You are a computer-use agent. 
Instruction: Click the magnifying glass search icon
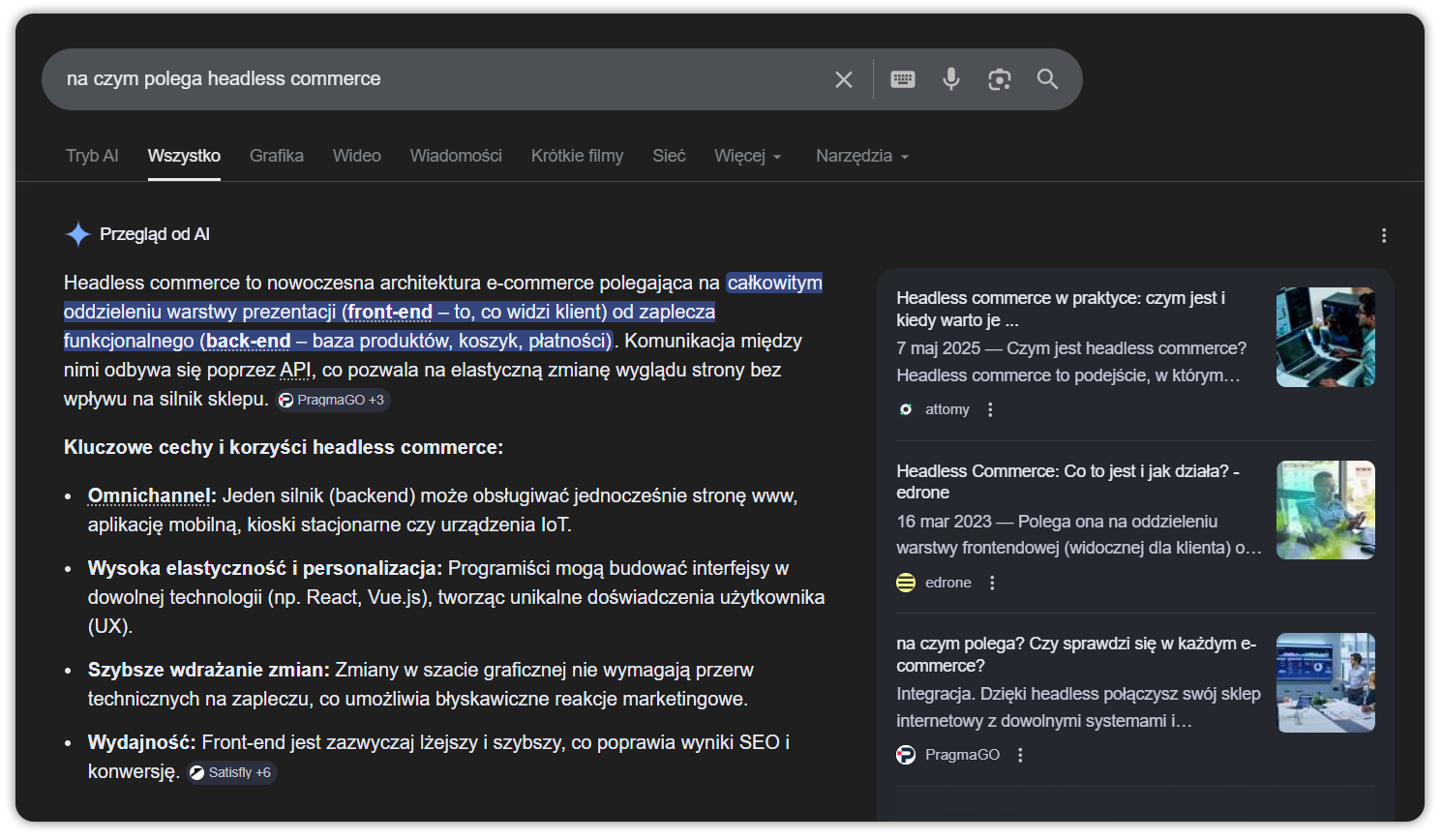tap(1047, 79)
